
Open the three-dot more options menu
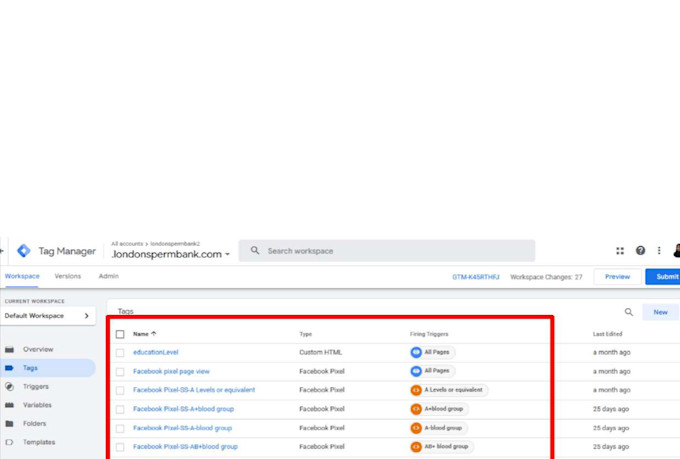pyautogui.click(x=659, y=251)
